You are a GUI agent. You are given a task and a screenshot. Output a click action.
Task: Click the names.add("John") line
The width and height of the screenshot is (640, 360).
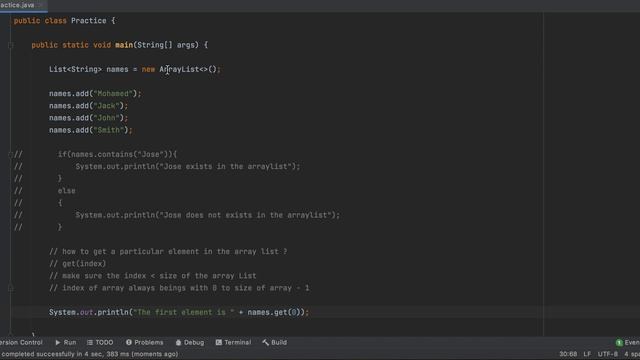coord(89,118)
